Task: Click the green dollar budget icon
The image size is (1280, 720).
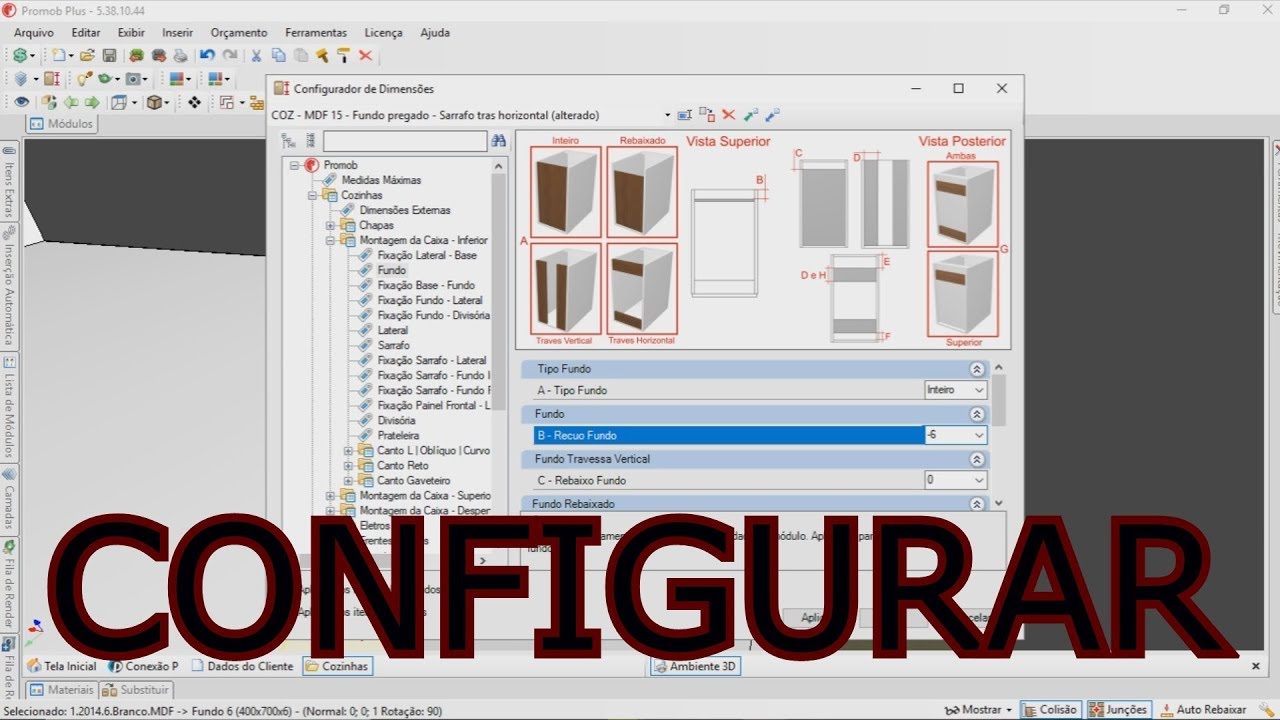Action: 21,56
